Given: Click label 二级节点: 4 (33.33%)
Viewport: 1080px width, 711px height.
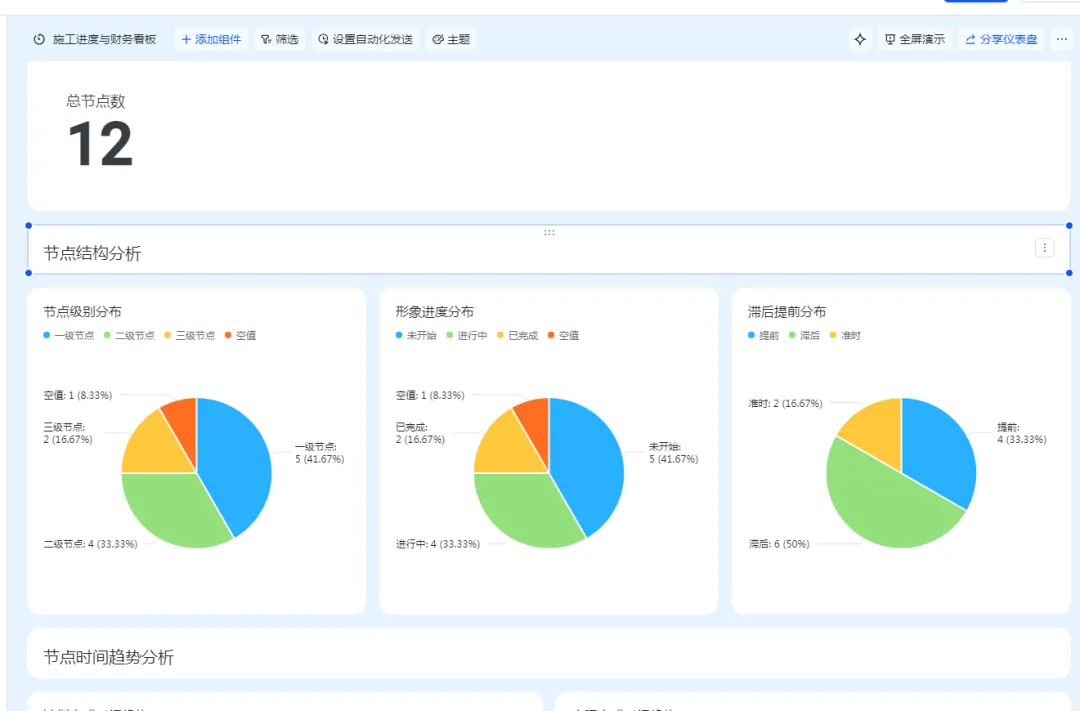Looking at the screenshot, I should pos(91,544).
